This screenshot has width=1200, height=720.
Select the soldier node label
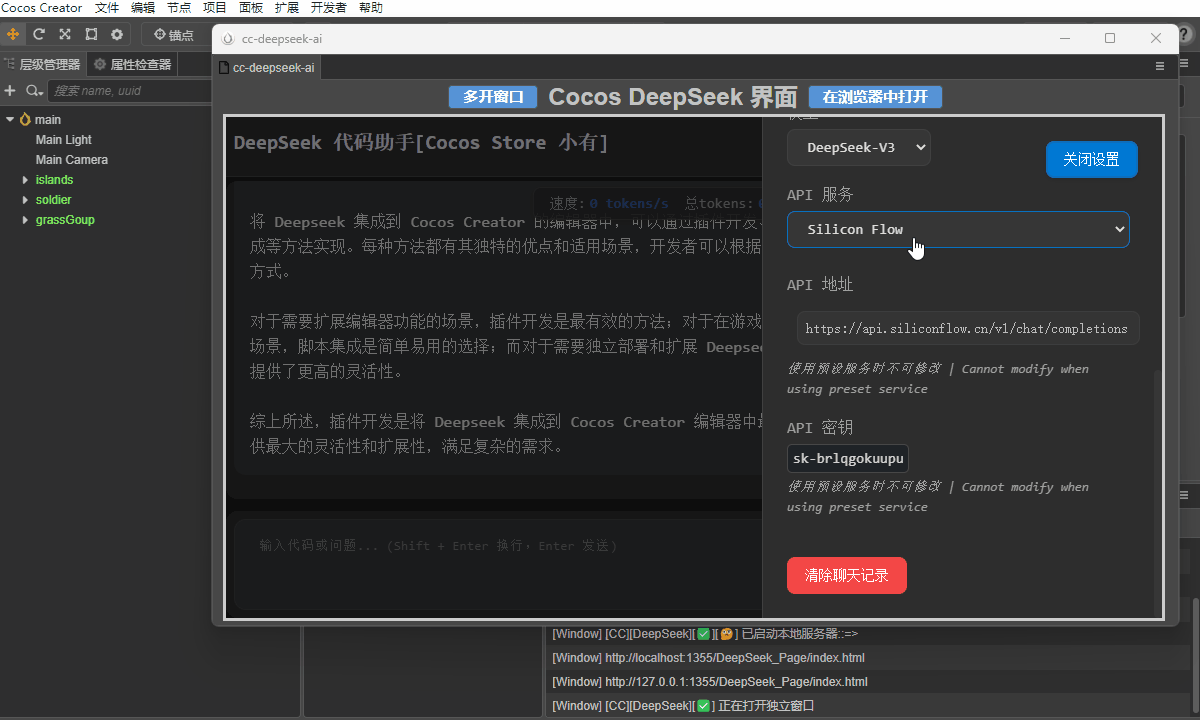point(54,200)
